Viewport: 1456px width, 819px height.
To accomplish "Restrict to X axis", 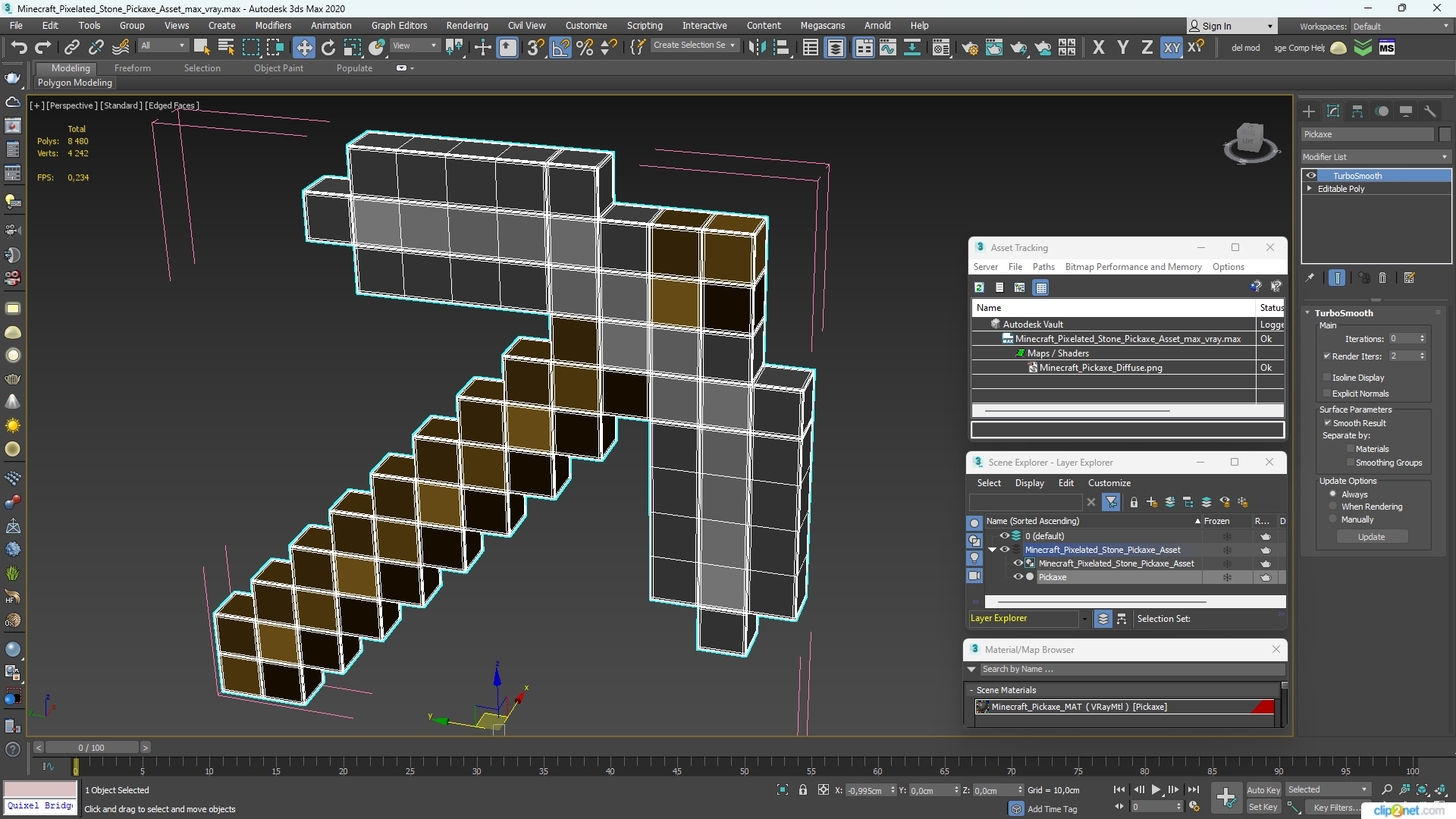I will (x=1099, y=48).
